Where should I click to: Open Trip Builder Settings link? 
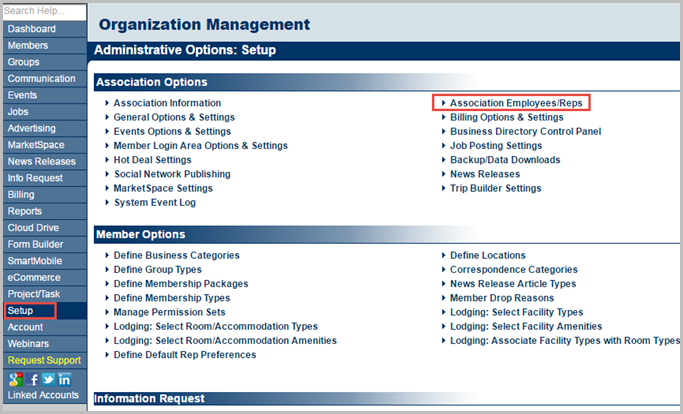(496, 188)
